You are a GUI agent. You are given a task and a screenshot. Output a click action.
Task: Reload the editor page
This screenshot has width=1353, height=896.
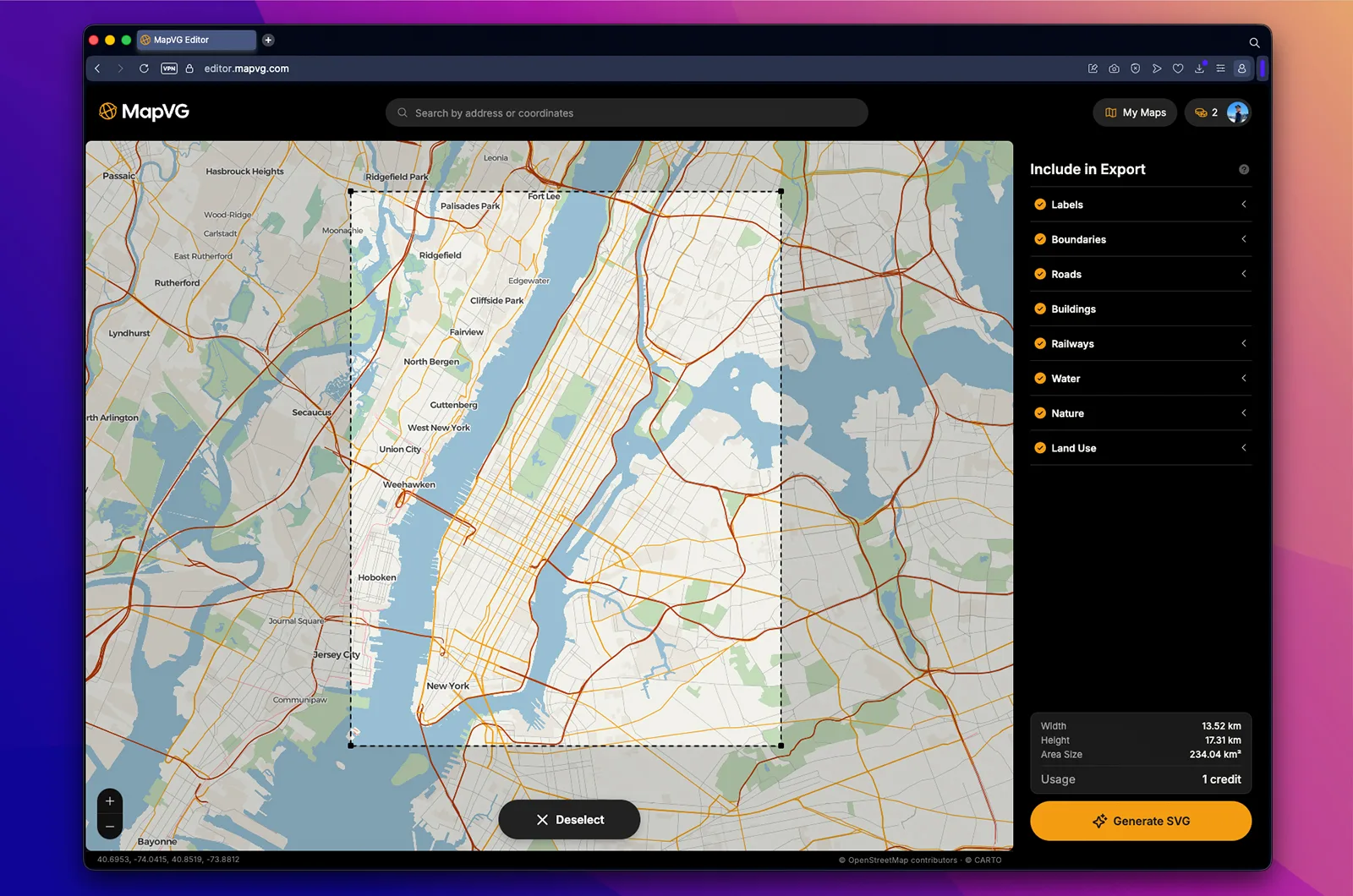pyautogui.click(x=144, y=68)
